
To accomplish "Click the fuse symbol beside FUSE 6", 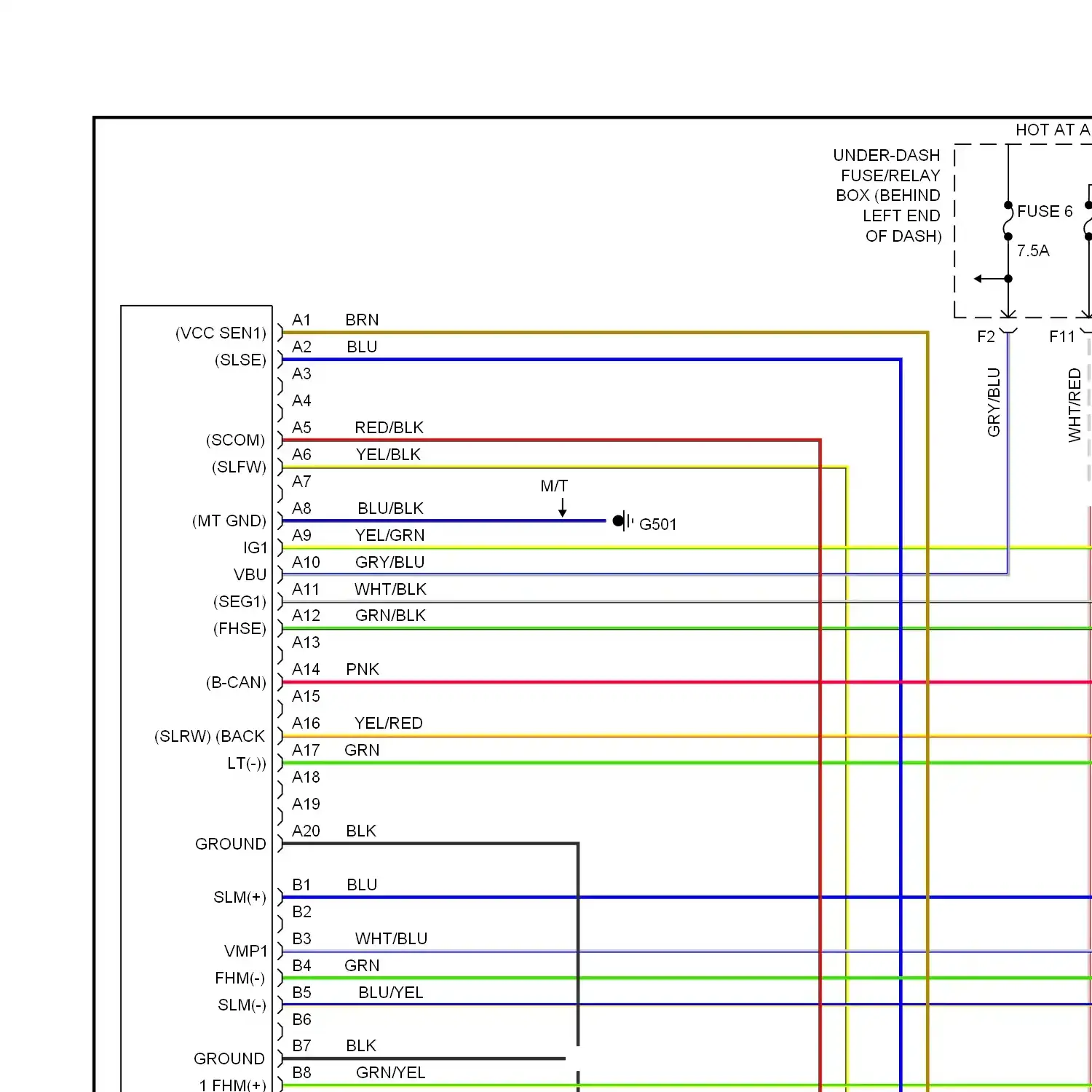I will tap(1008, 221).
